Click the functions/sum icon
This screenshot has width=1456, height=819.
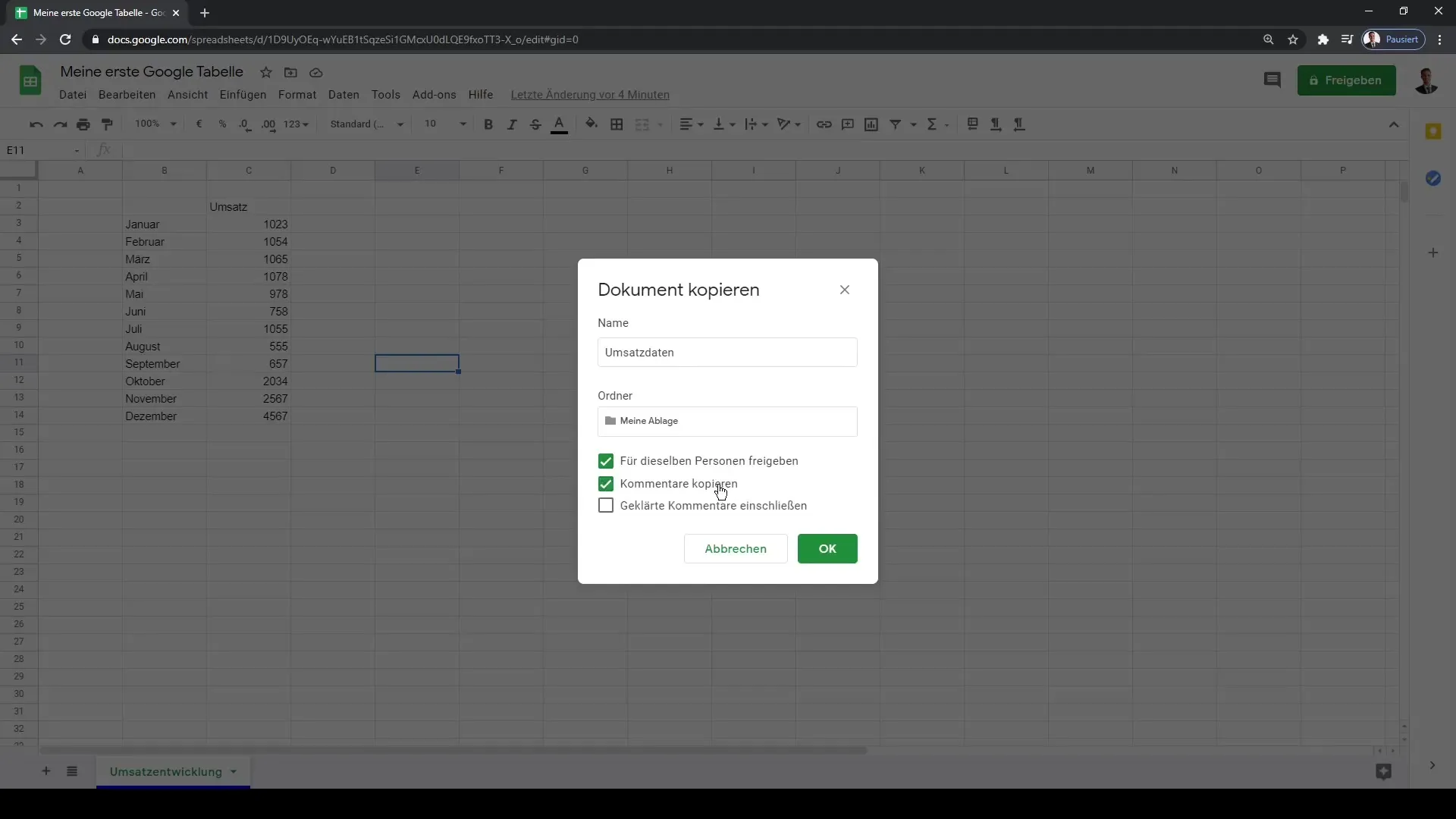coord(931,124)
